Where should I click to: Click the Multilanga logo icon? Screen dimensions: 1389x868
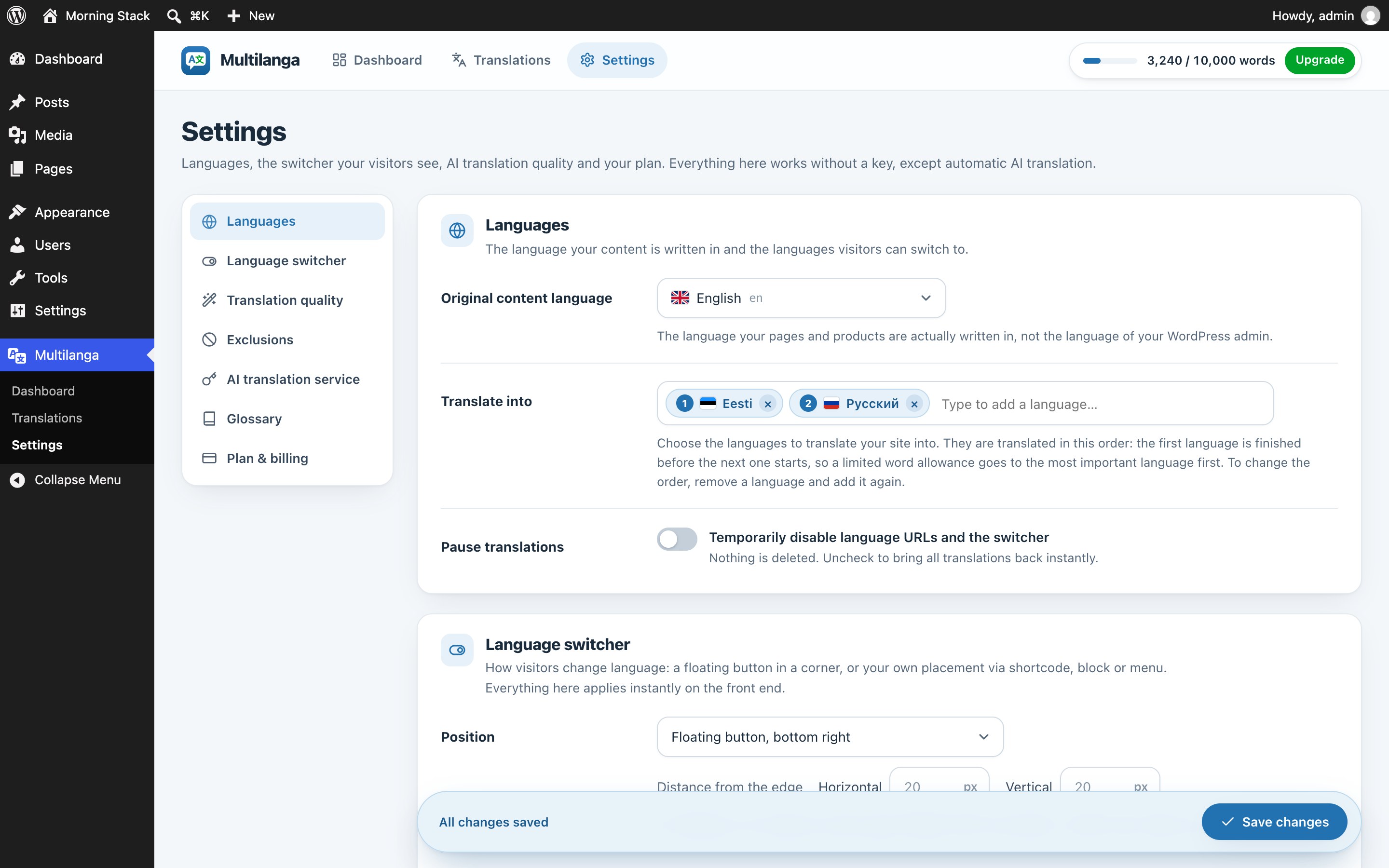coord(196,60)
